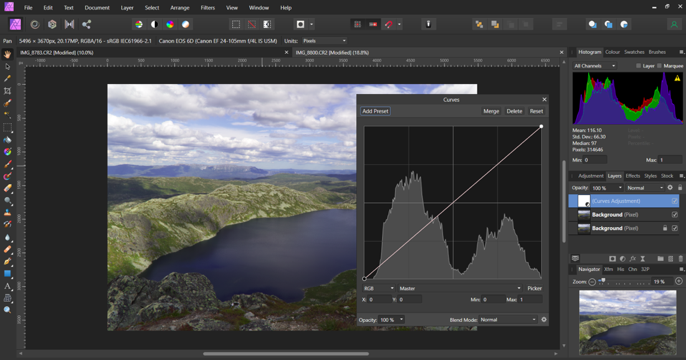Screen dimensions: 686x360
Task: Switch to the Develop Persona
Action: point(52,24)
